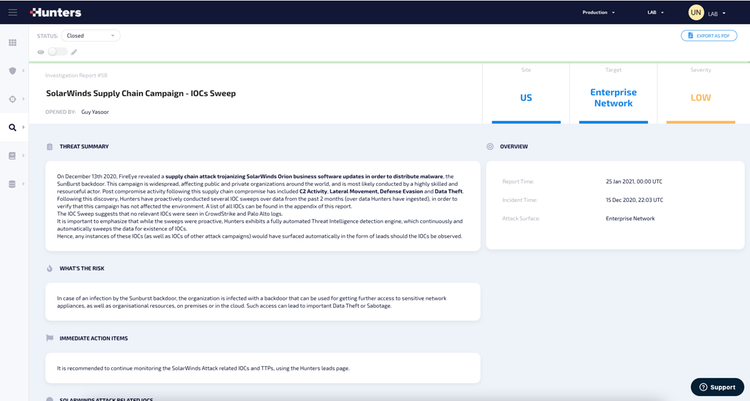Image resolution: width=750 pixels, height=401 pixels.
Task: Click the pencil edit icon
Action: 74,52
